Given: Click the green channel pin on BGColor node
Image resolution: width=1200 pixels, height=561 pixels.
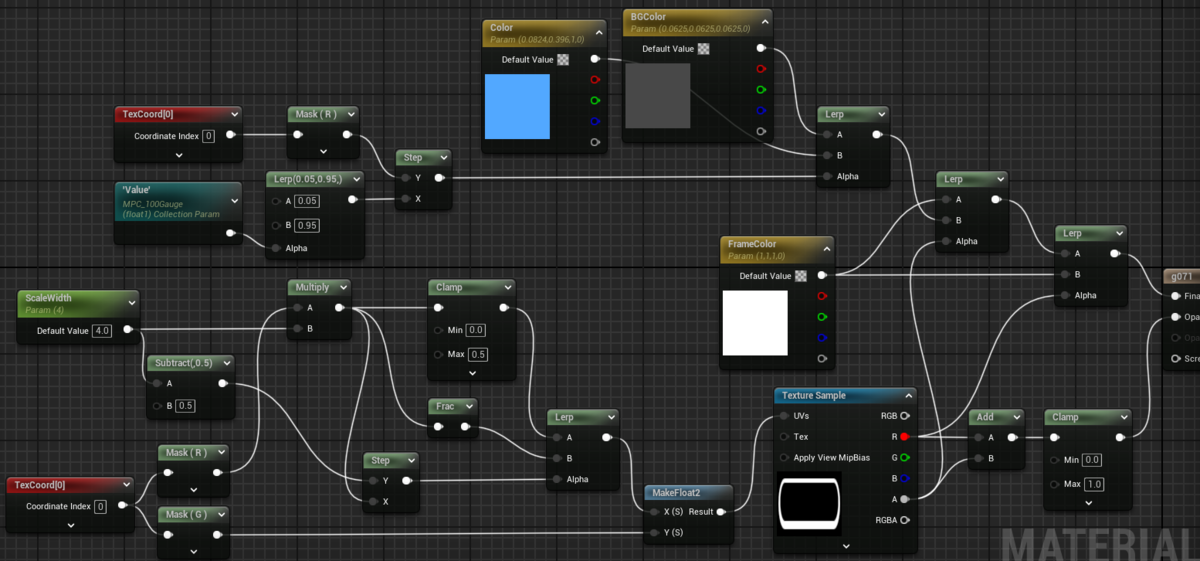Looking at the screenshot, I should [x=762, y=90].
